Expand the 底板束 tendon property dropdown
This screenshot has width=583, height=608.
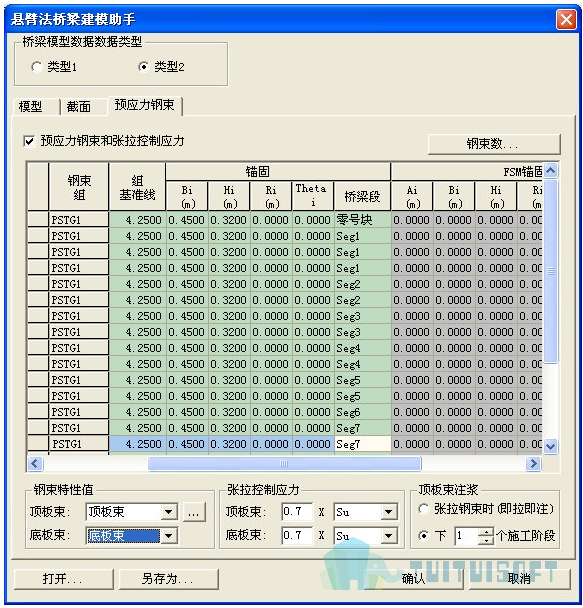tap(169, 536)
